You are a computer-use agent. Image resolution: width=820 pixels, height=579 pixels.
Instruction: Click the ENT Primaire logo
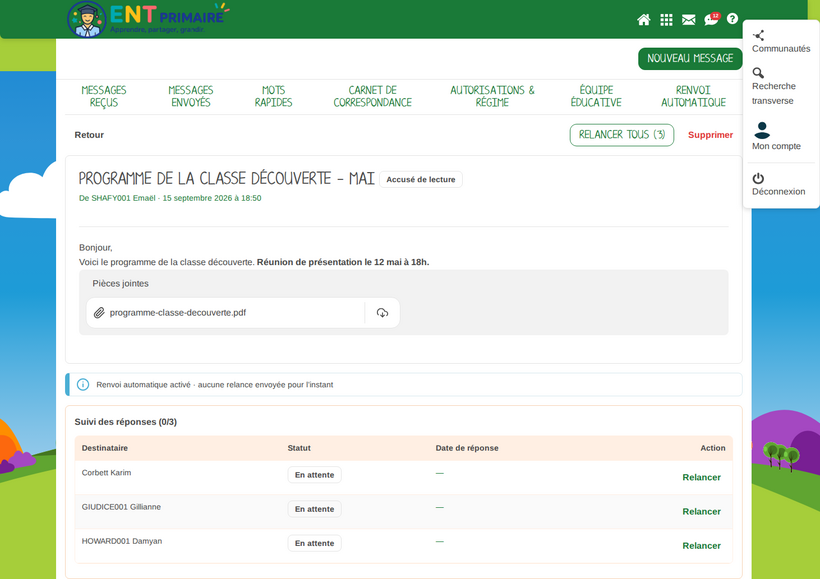(148, 19)
